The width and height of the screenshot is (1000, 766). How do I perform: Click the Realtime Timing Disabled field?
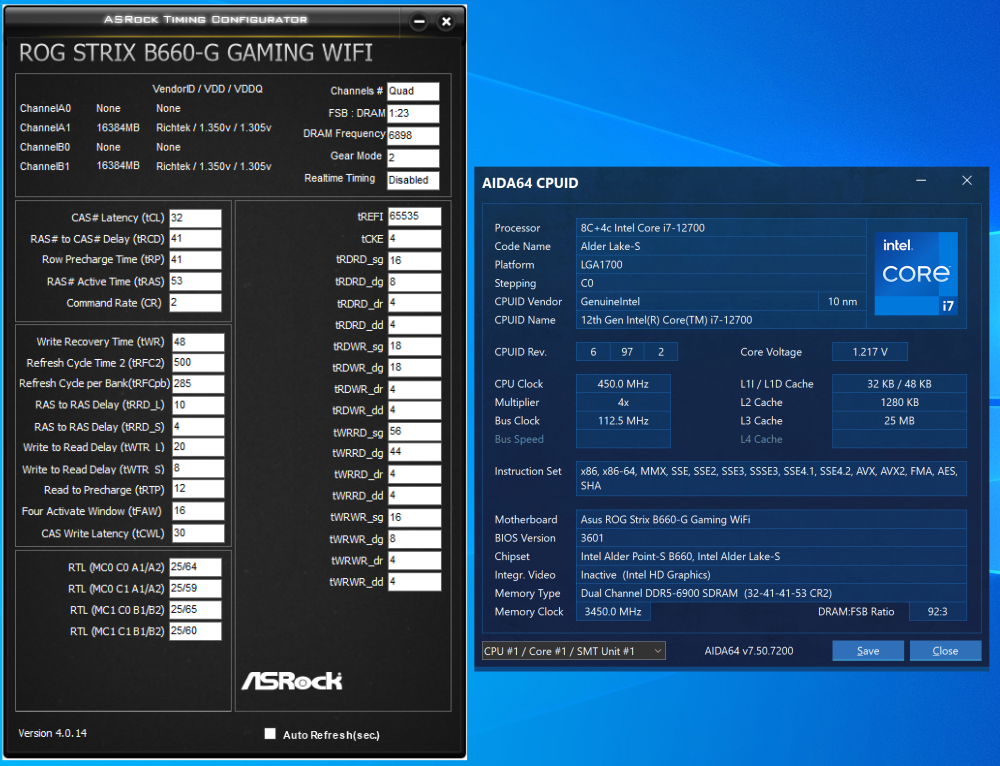413,180
